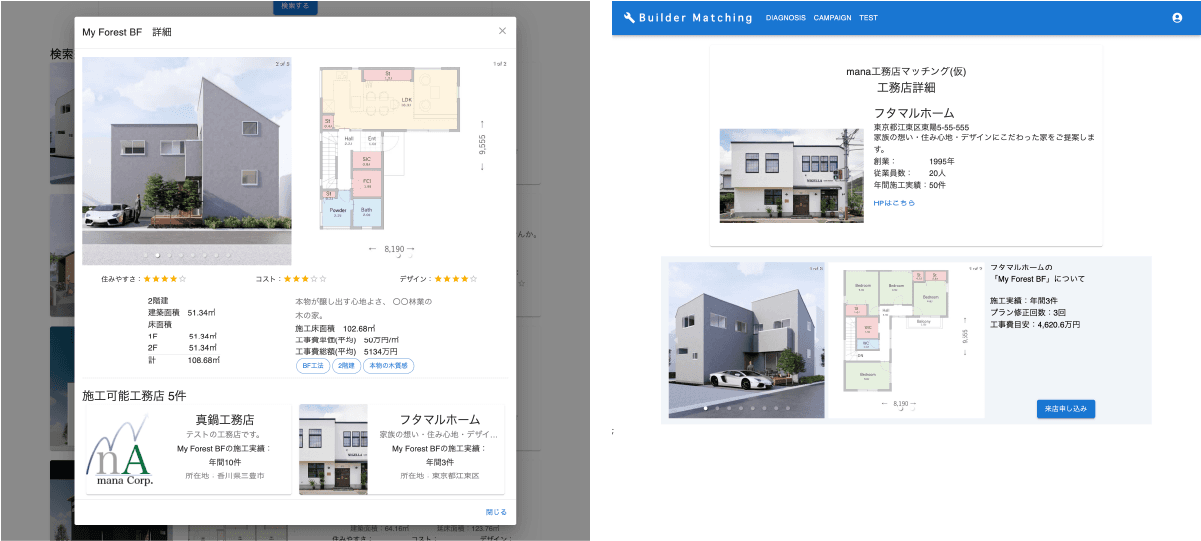The image size is (1201, 541).
Task: Click the フタマルホーム building thumbnail in dialog
Action: coord(333,449)
